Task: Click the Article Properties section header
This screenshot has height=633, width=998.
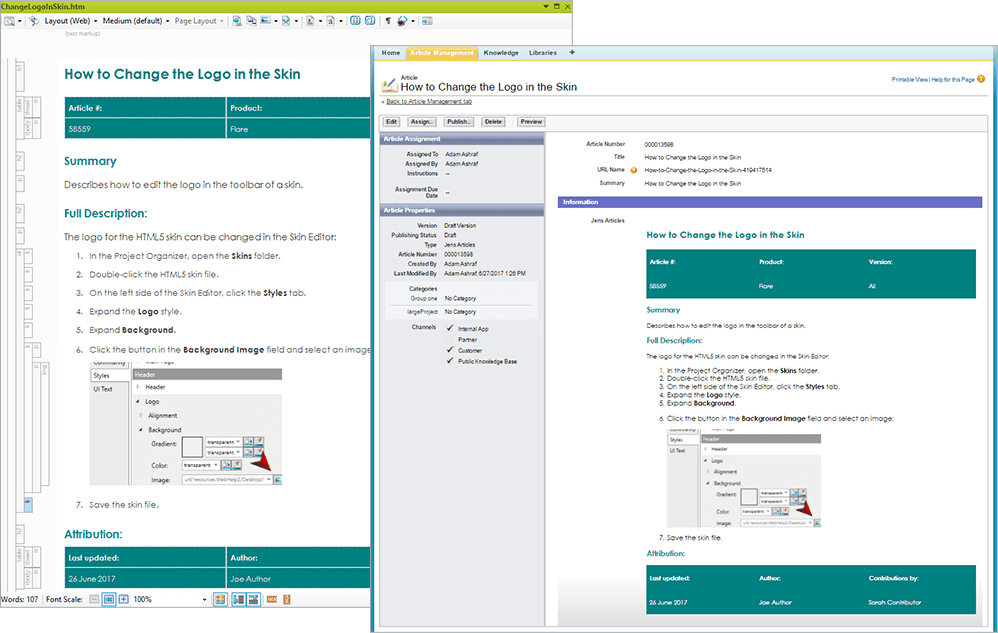Action: click(x=462, y=210)
